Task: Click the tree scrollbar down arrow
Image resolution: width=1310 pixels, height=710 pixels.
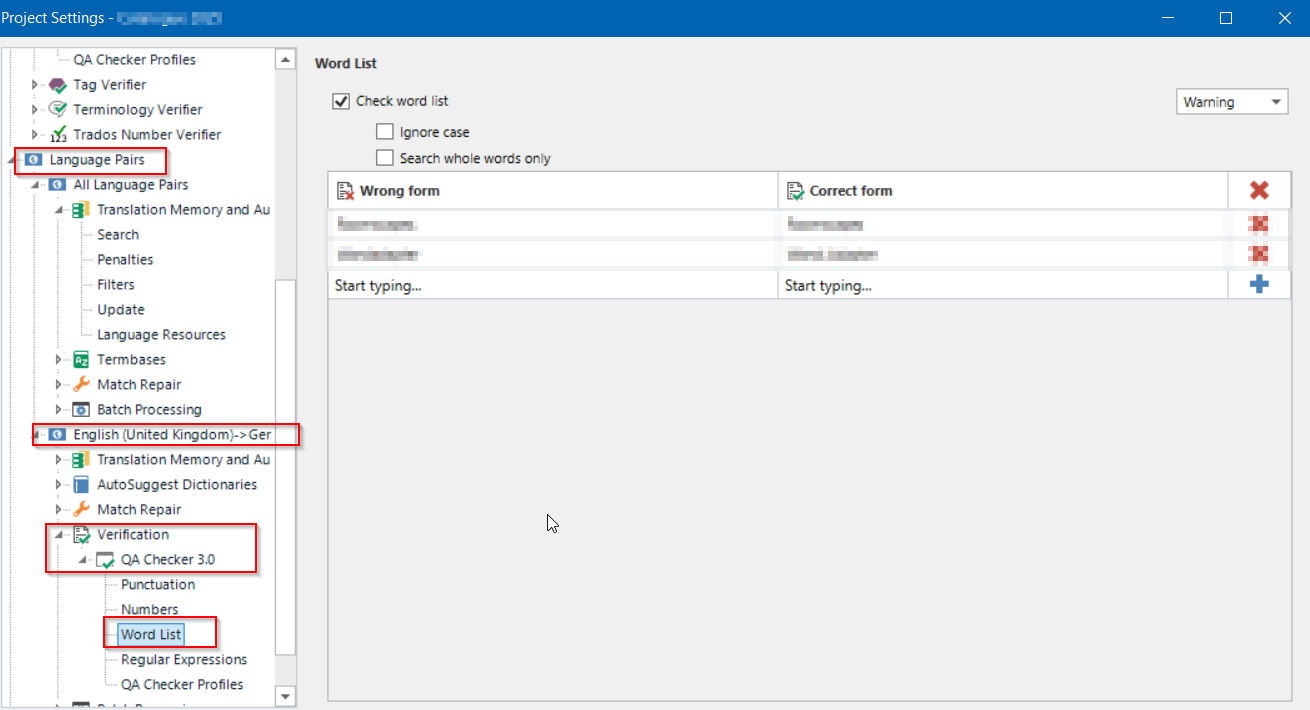Action: 285,696
